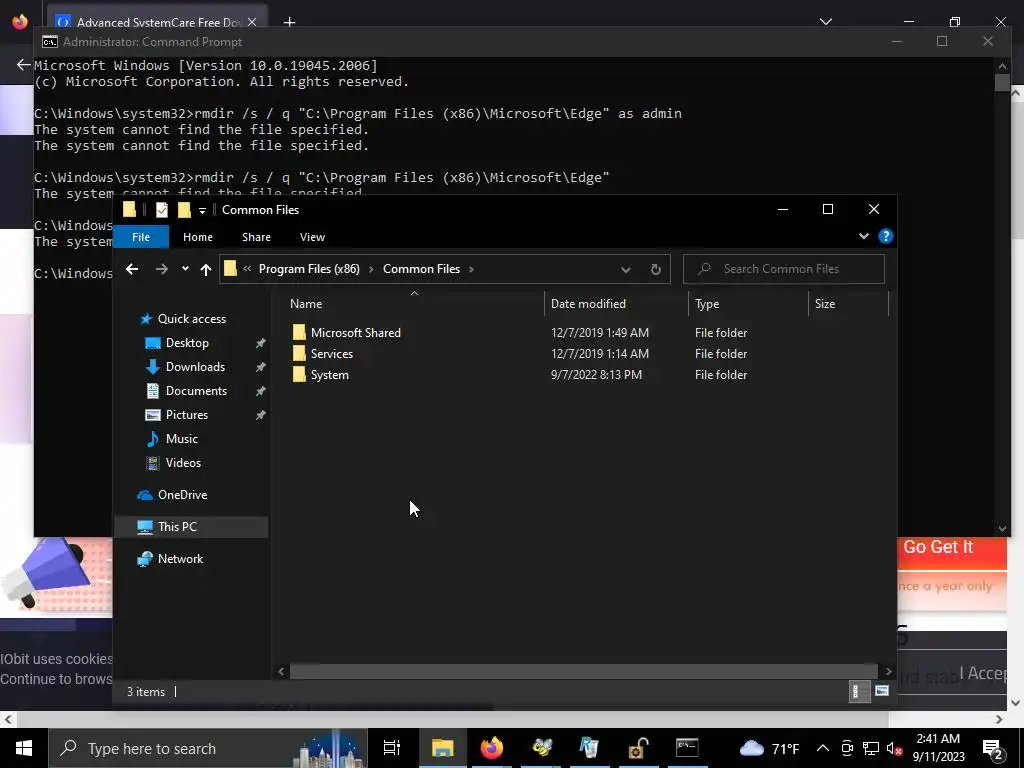Click Program Files (x86) breadcrumb
Viewport: 1024px width, 768px height.
click(309, 269)
